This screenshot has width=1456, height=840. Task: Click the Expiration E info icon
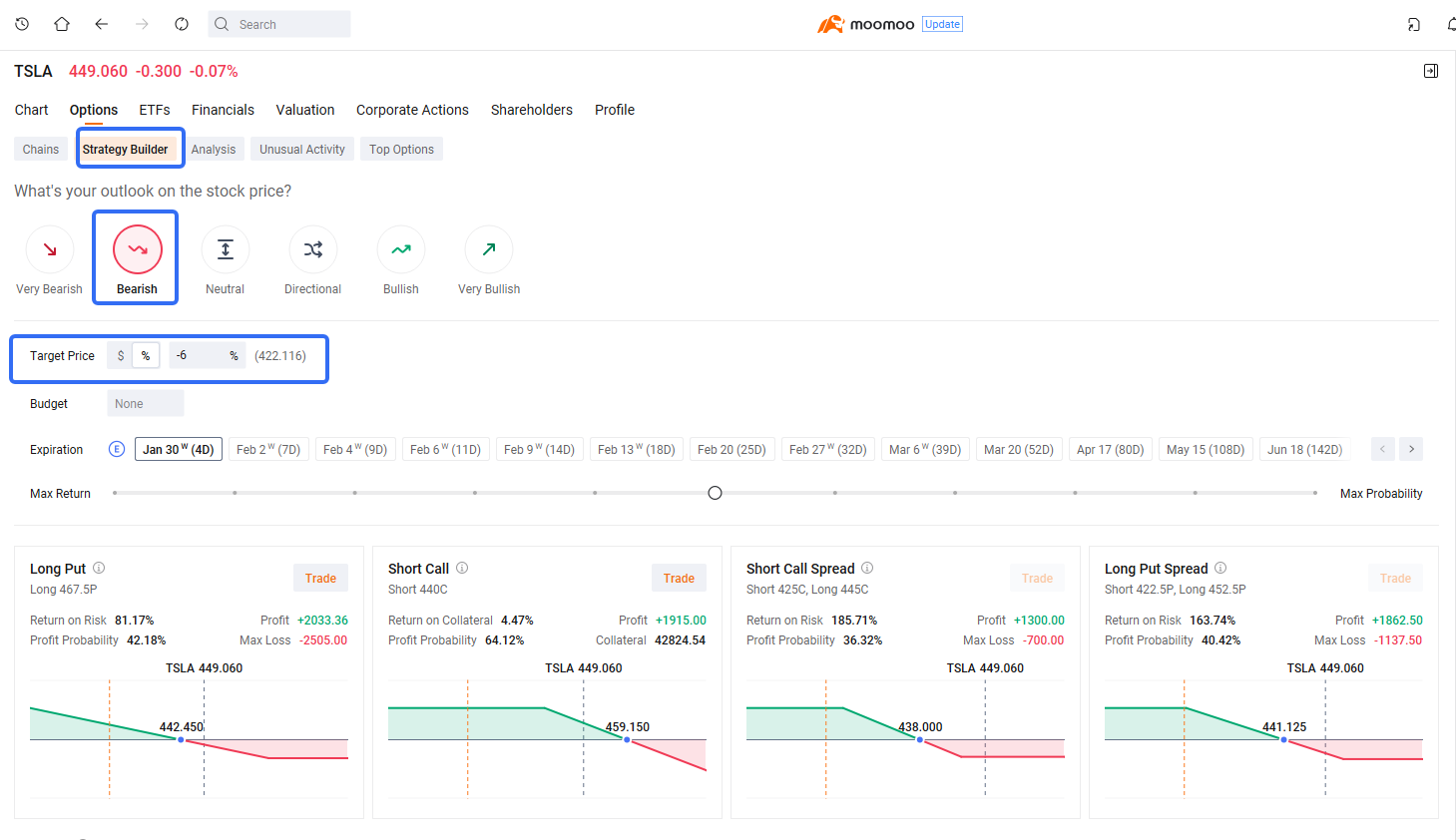click(x=117, y=449)
